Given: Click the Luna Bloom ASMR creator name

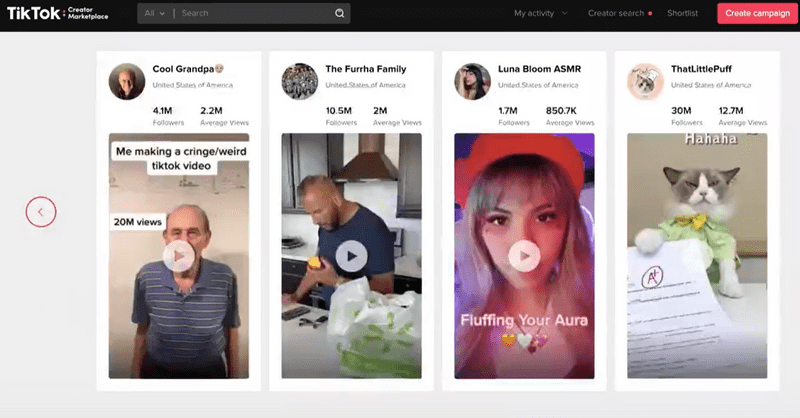Looking at the screenshot, I should (x=539, y=69).
